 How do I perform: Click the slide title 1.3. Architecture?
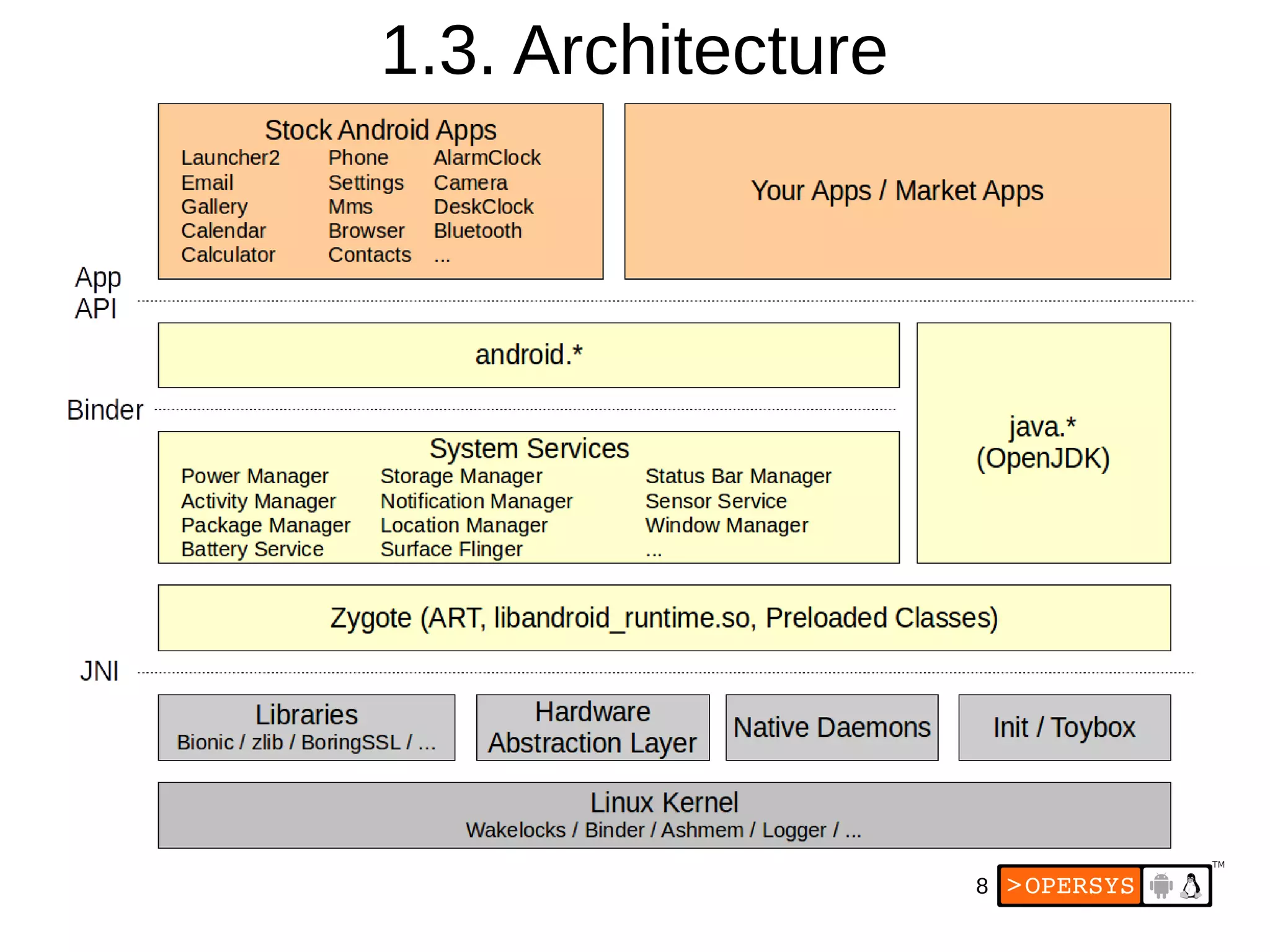634,50
